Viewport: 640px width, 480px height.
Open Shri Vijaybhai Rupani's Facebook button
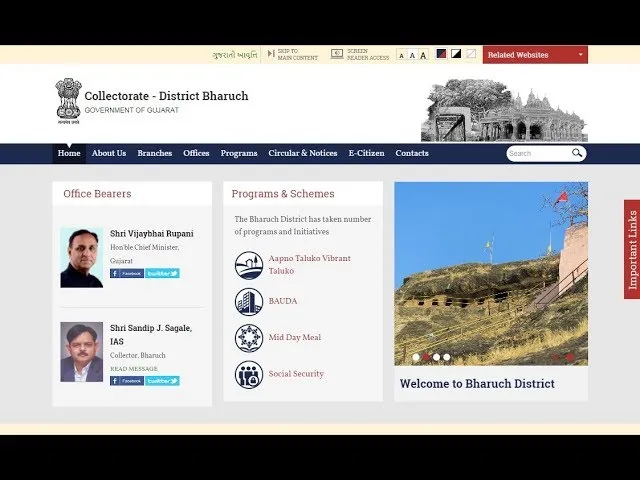click(127, 273)
